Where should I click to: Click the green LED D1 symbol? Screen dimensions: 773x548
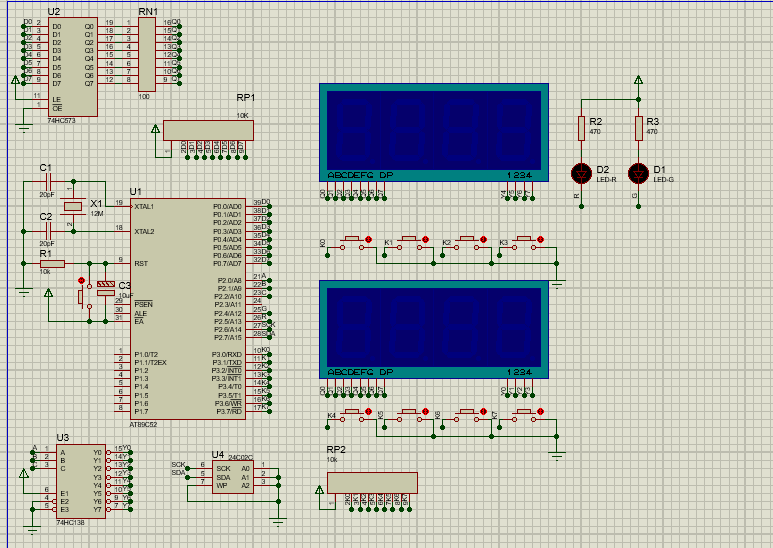pos(638,173)
